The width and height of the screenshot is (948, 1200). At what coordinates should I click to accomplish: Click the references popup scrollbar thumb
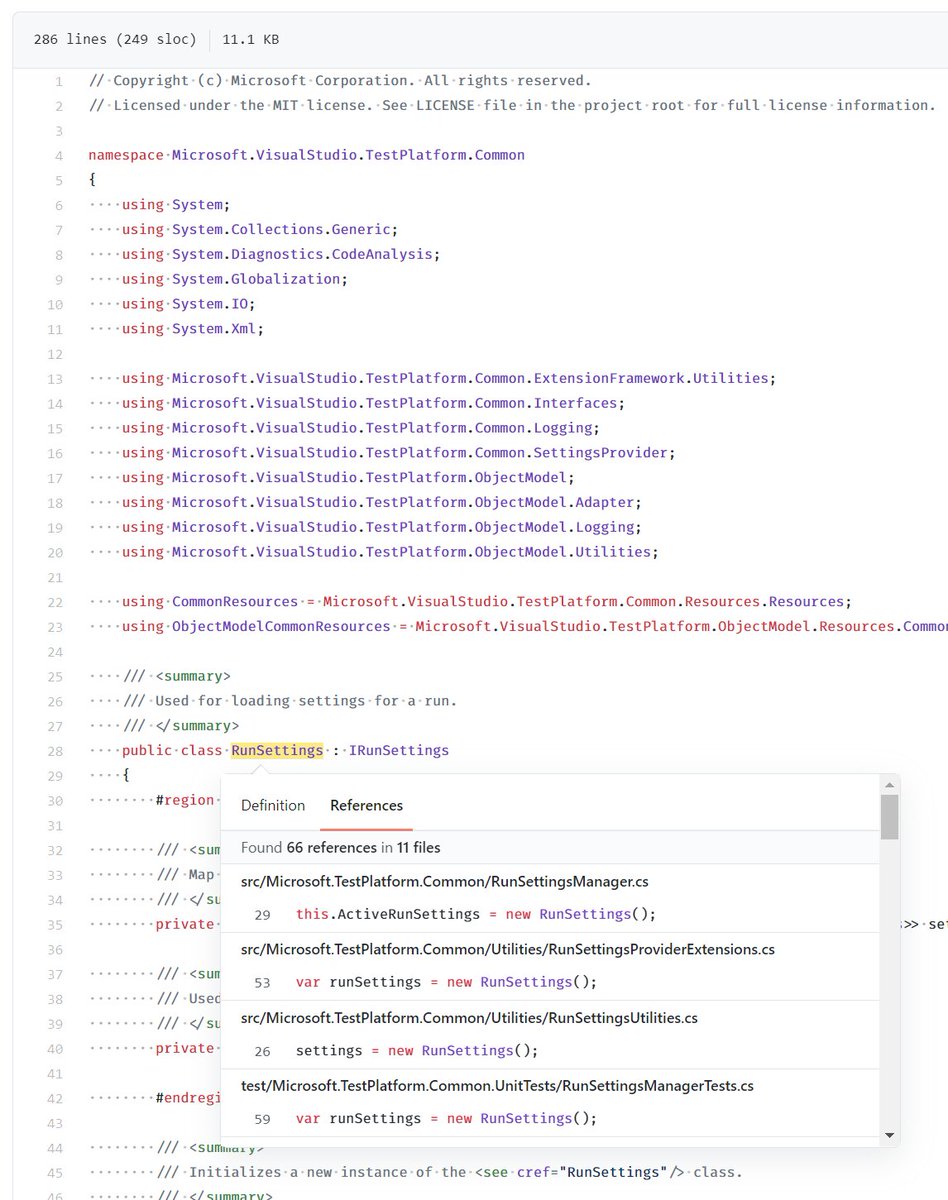click(x=889, y=816)
